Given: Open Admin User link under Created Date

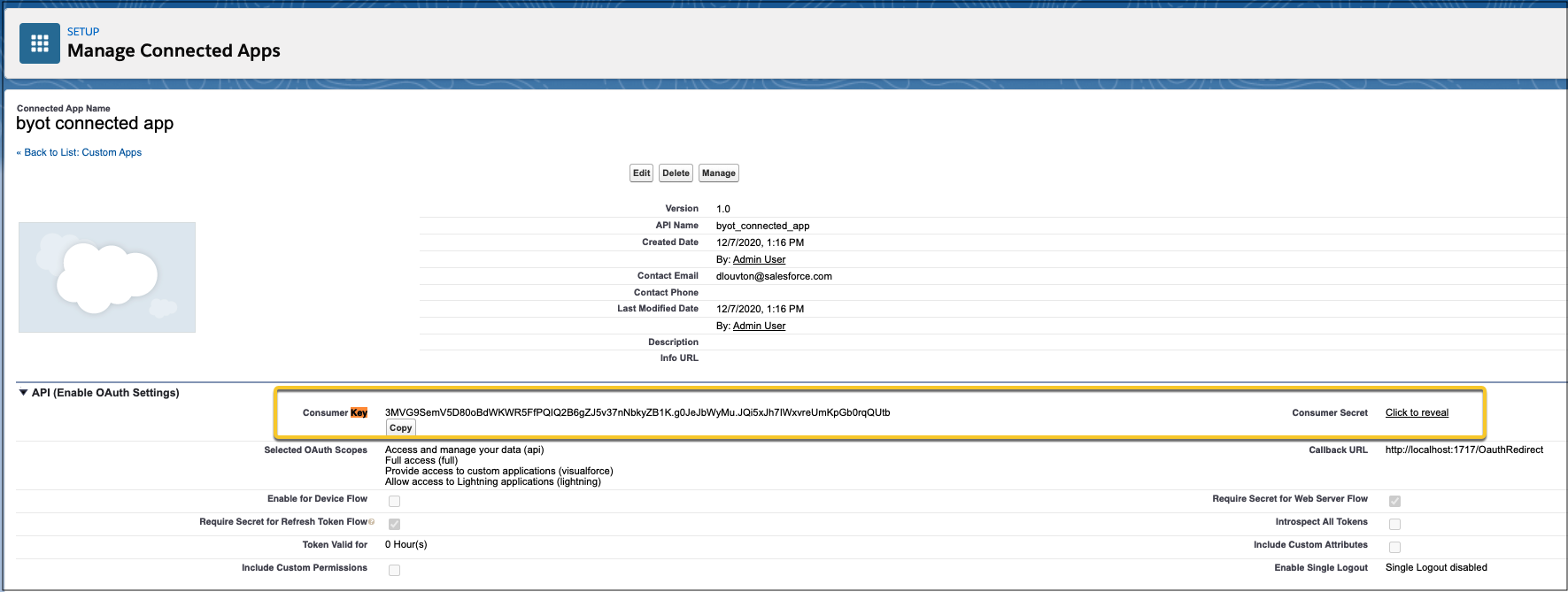Looking at the screenshot, I should tap(759, 259).
